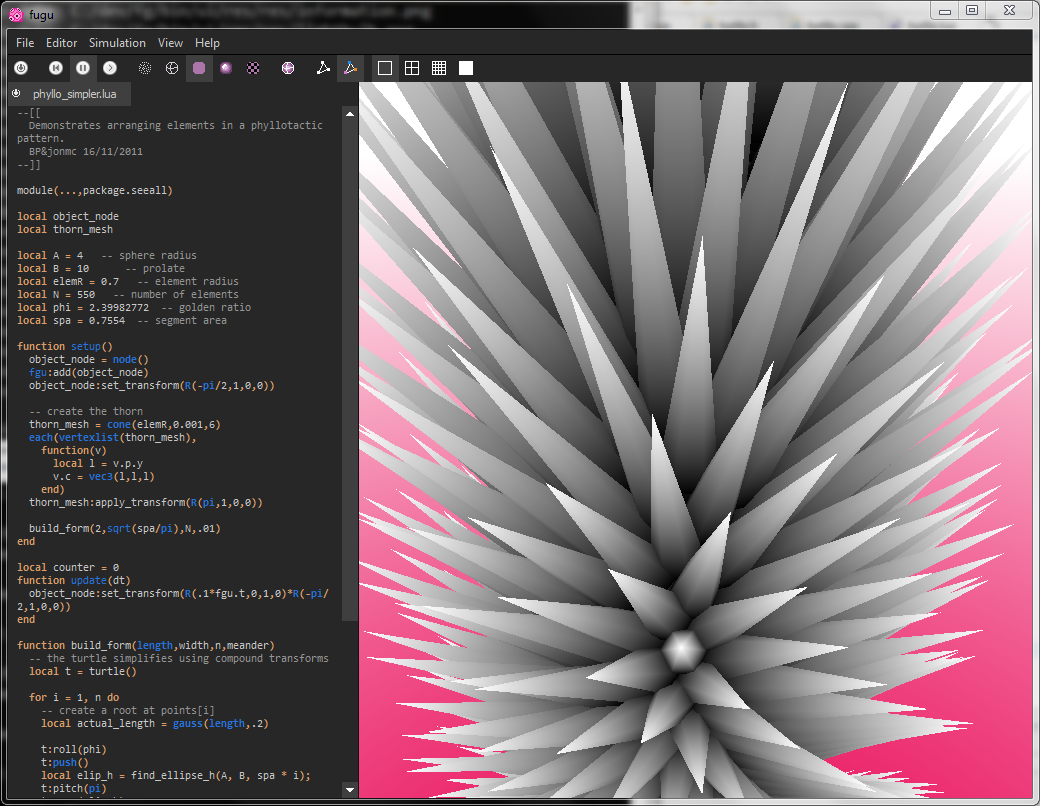Enable the smooth shaded purple sphere mode

pyautogui.click(x=226, y=68)
